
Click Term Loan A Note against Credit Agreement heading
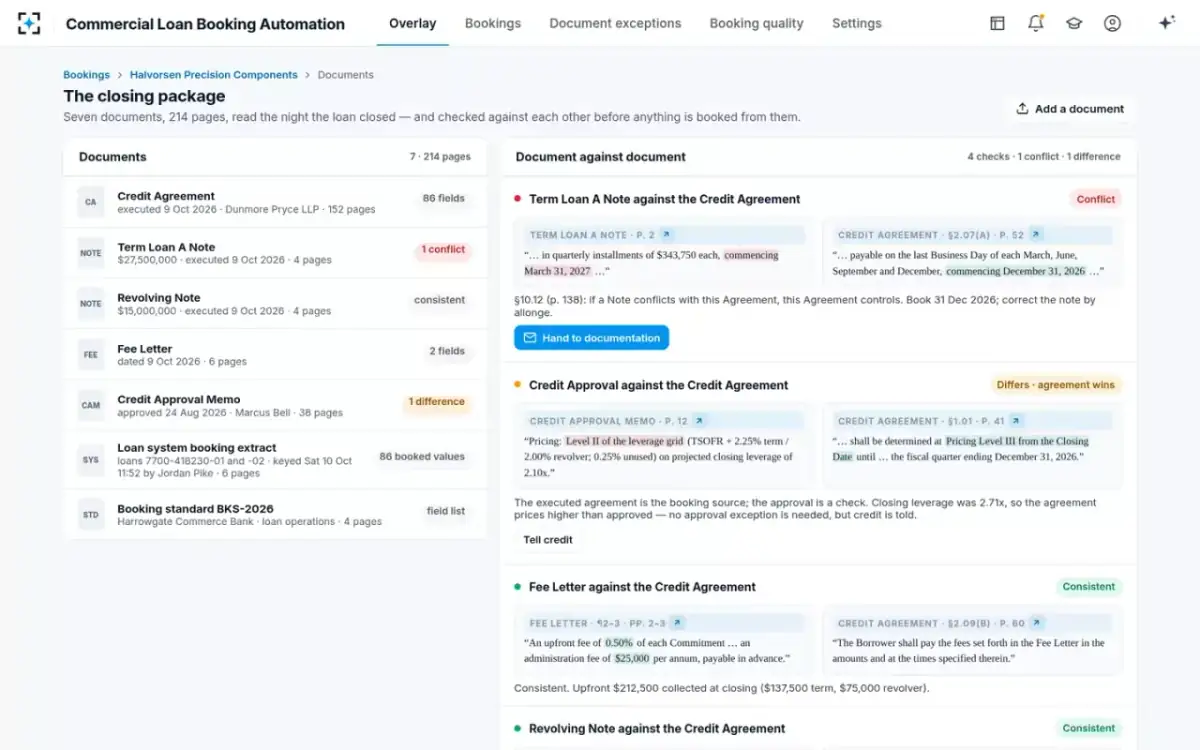664,199
